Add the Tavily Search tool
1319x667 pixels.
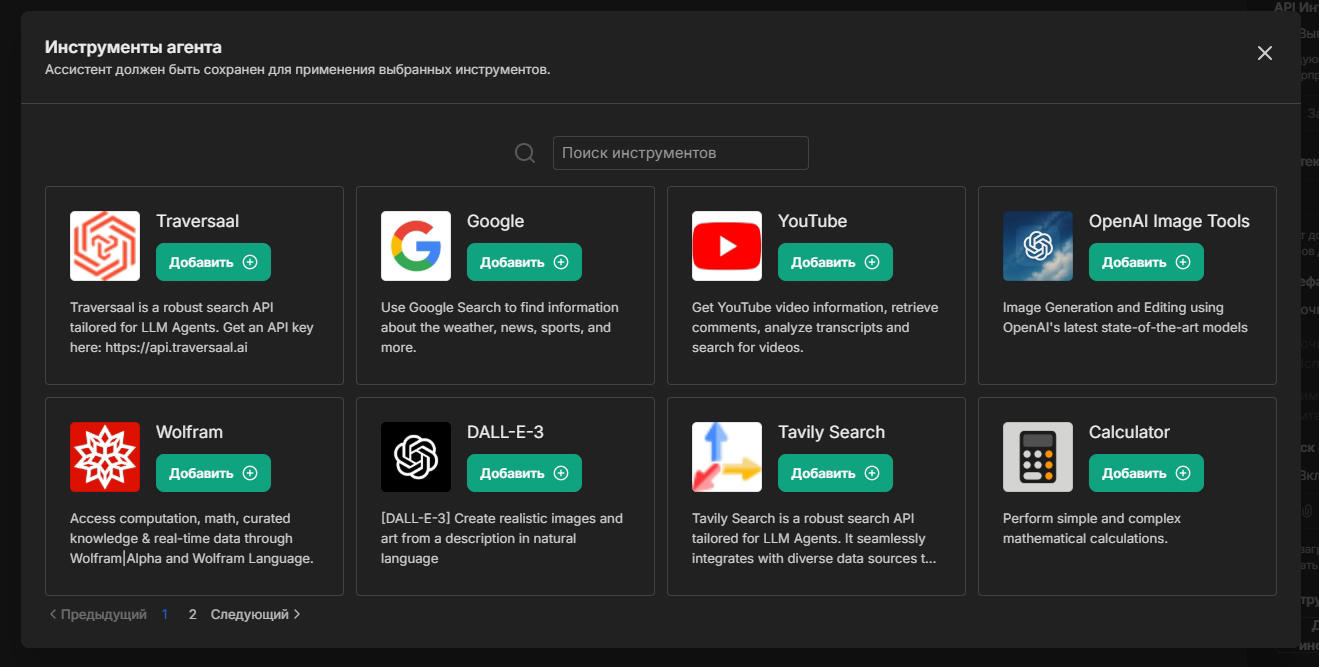835,473
